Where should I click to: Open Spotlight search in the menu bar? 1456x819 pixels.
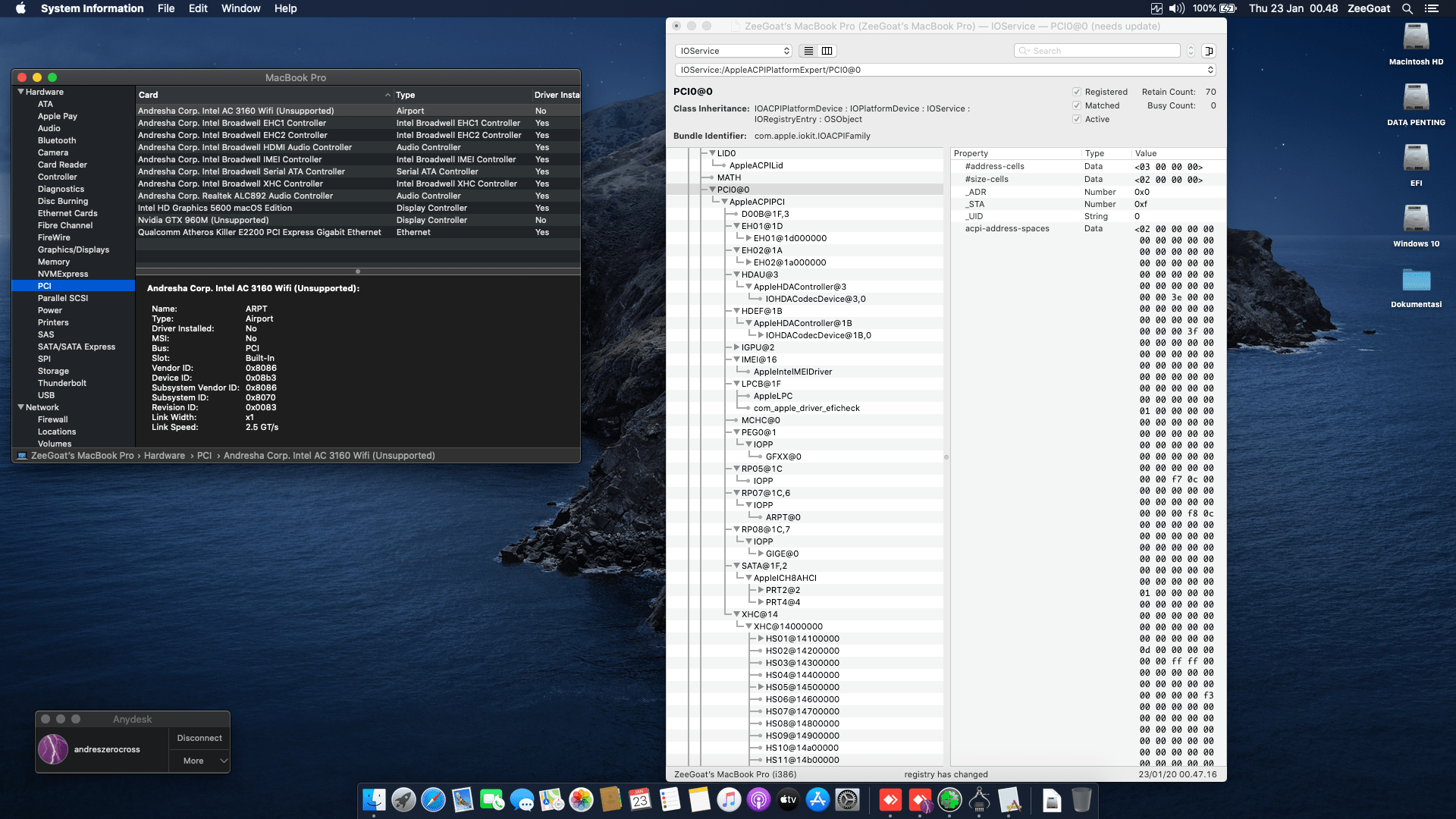[x=1407, y=8]
